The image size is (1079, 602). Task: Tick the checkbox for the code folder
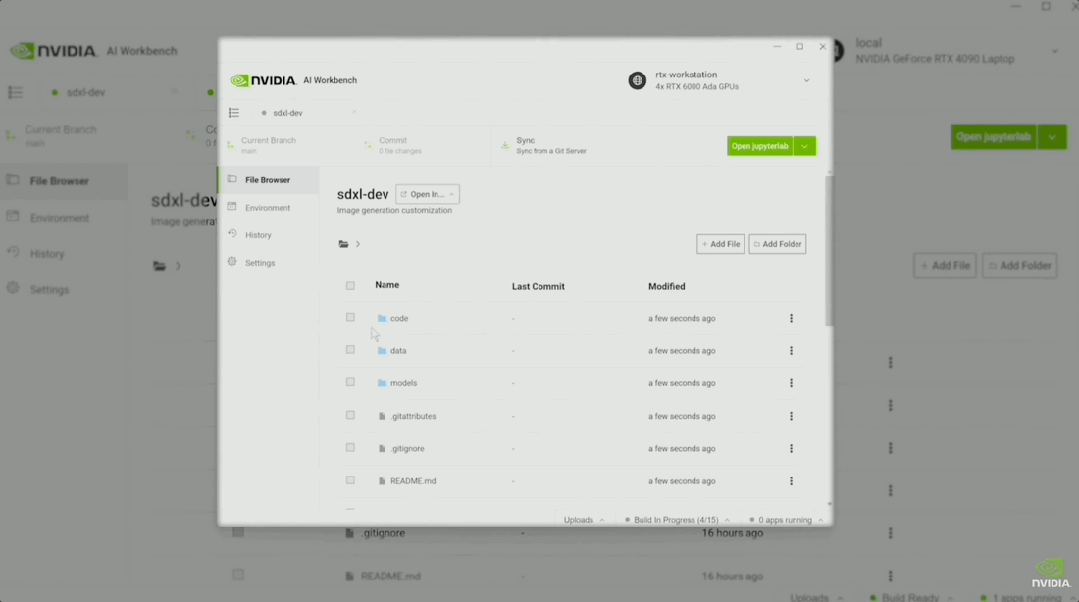pyautogui.click(x=350, y=318)
